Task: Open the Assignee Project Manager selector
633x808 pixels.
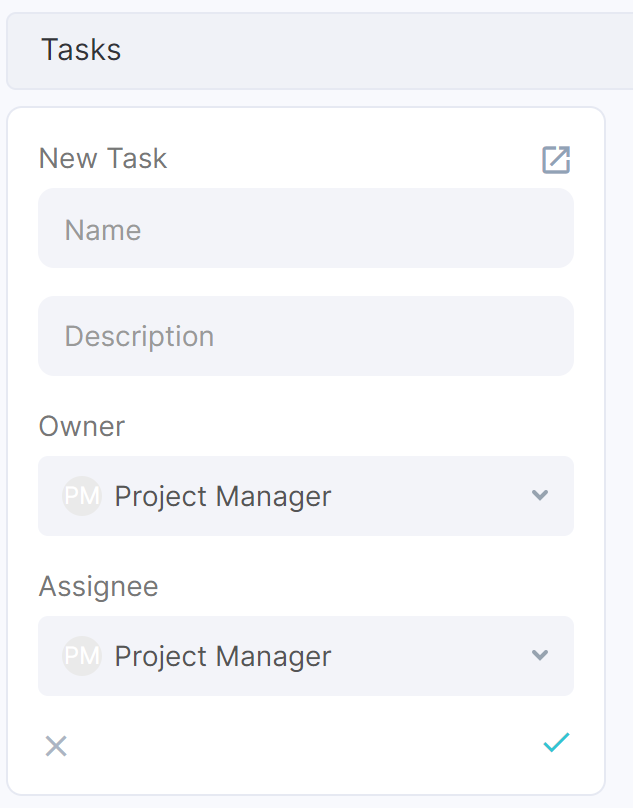Action: [306, 656]
